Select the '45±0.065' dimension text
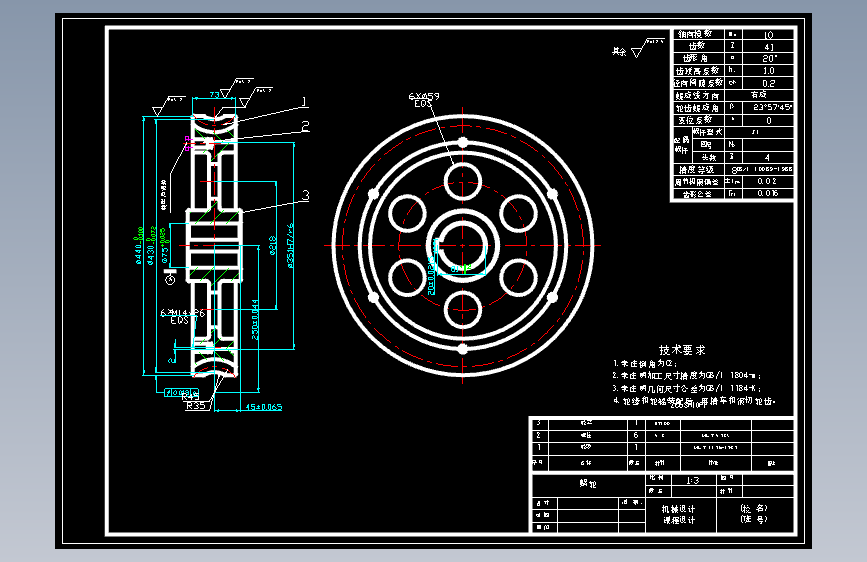Viewport: 867px width, 562px height. [x=264, y=407]
